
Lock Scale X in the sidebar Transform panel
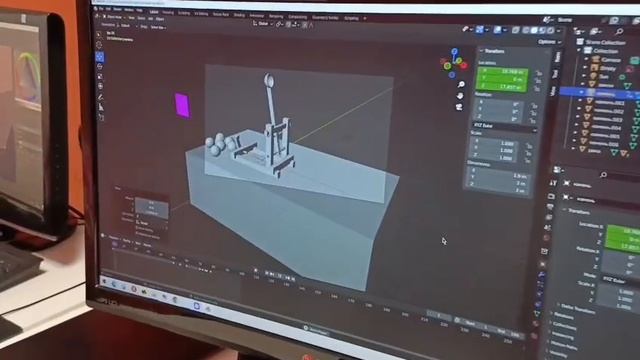529,146
